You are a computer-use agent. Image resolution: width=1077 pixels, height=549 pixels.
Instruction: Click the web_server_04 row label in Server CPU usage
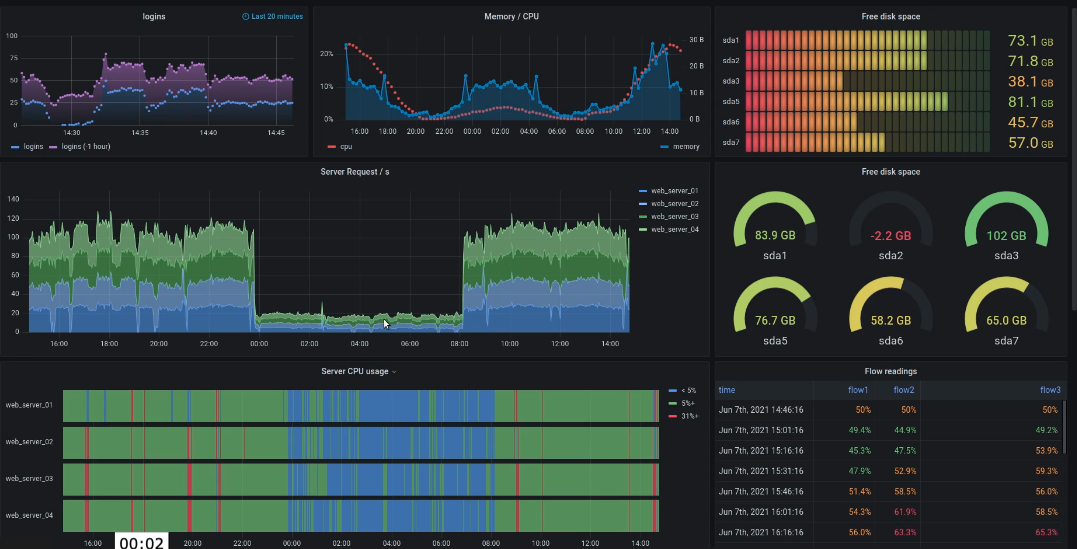point(29,515)
